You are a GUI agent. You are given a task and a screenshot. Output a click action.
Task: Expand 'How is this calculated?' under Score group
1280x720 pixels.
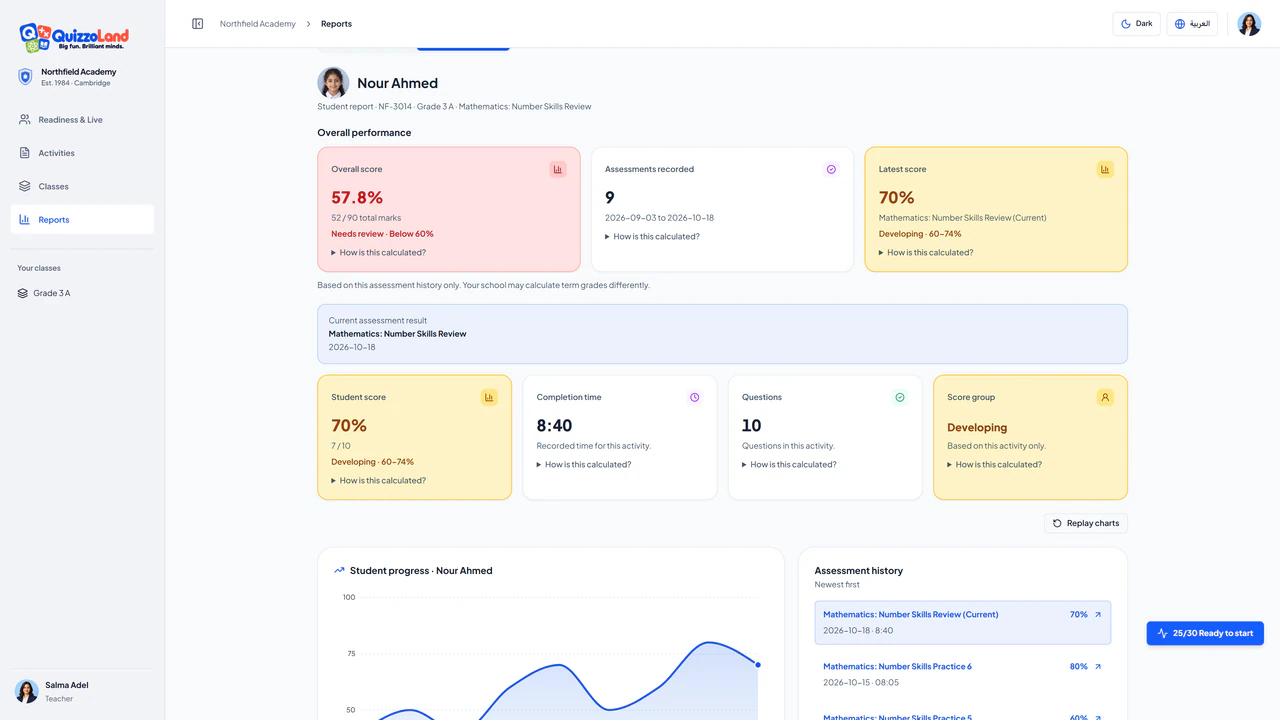[995, 465]
